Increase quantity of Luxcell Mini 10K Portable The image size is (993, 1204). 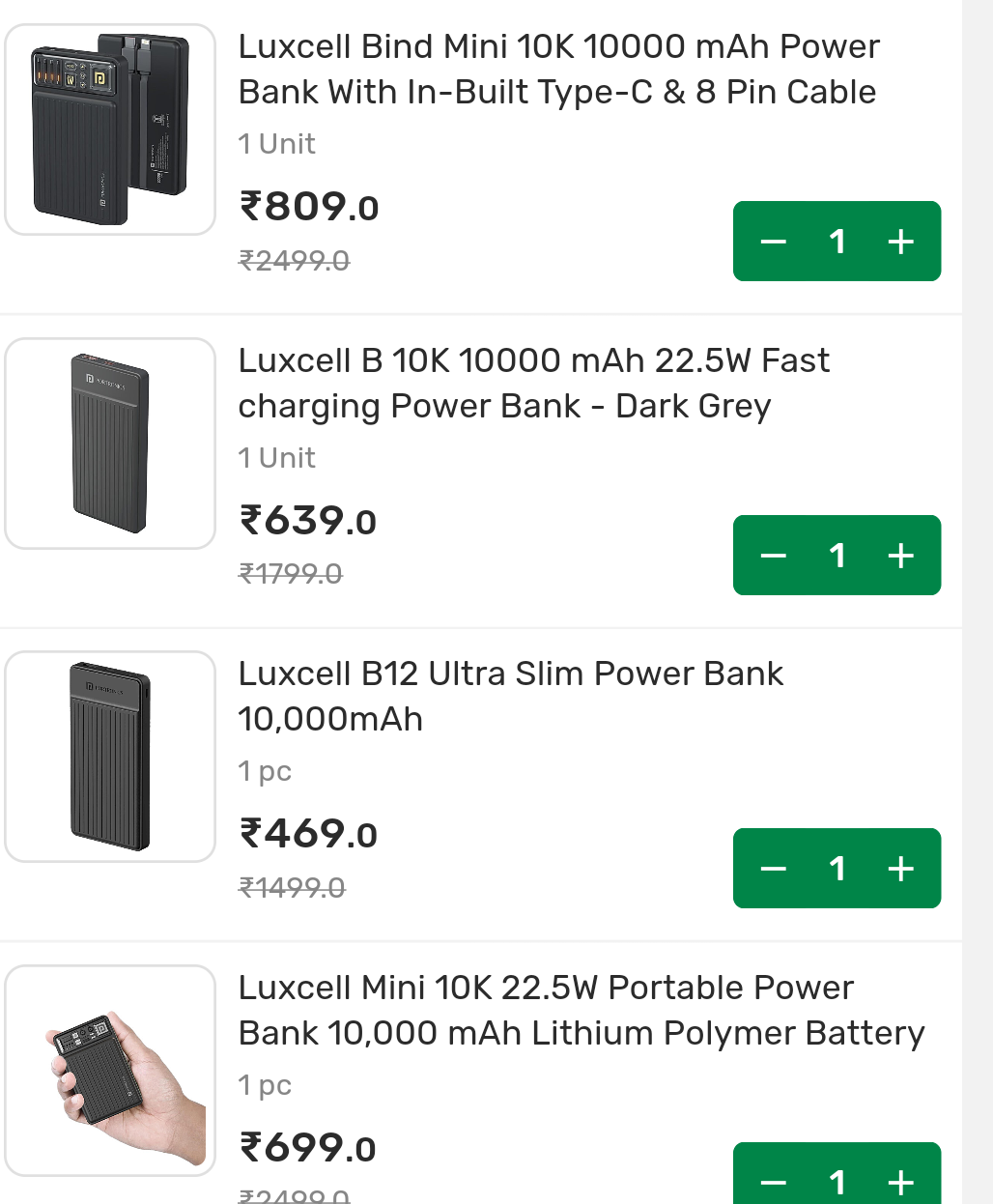(x=900, y=1181)
